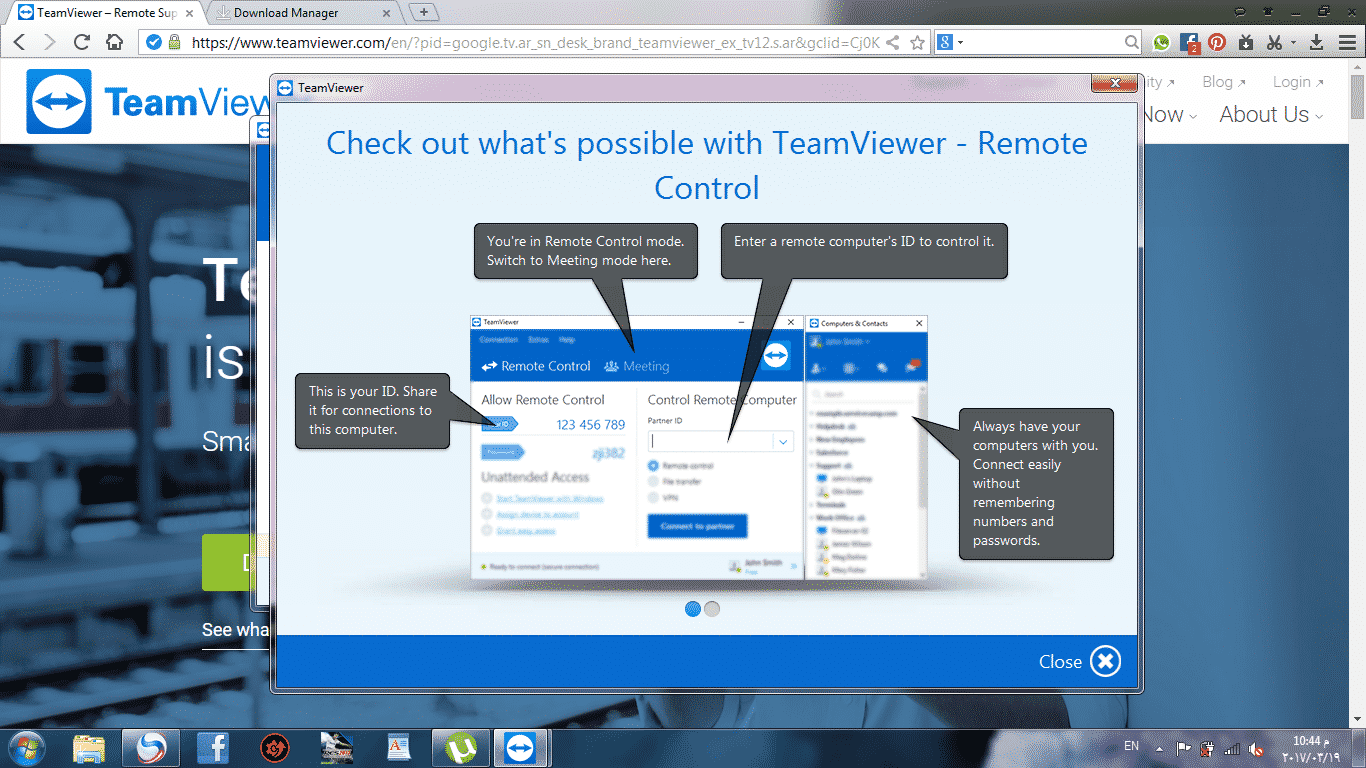
Task: Select the second slide indicator dot
Action: click(x=712, y=609)
